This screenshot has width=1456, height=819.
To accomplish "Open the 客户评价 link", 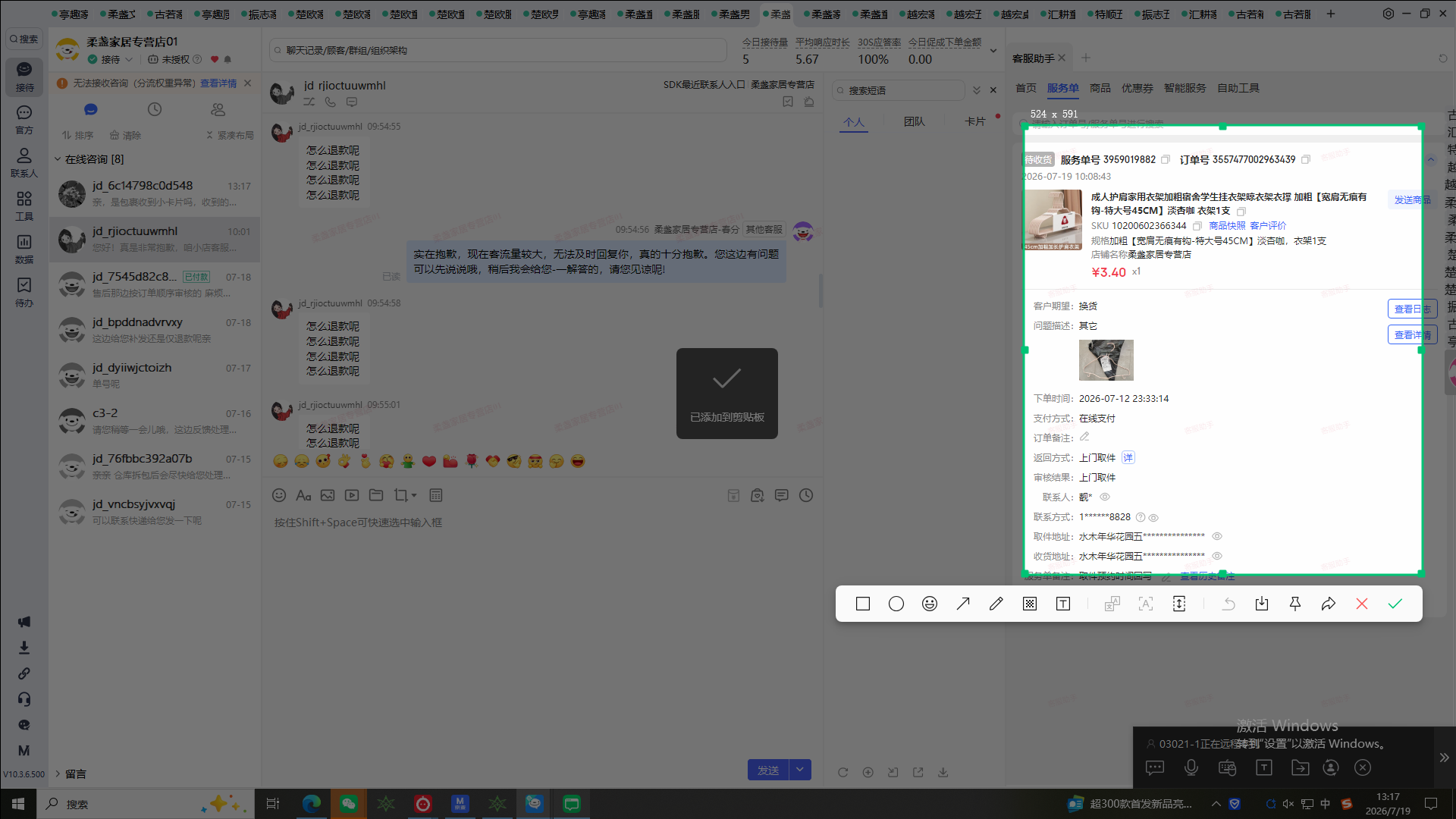I will point(1268,225).
